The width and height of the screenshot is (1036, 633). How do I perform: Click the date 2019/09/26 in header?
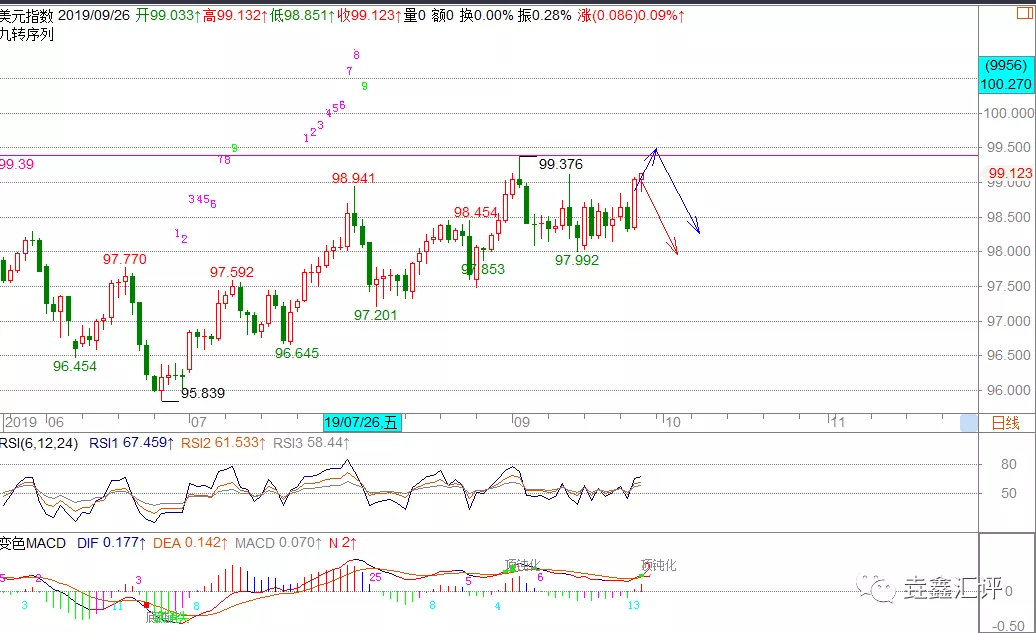94,15
